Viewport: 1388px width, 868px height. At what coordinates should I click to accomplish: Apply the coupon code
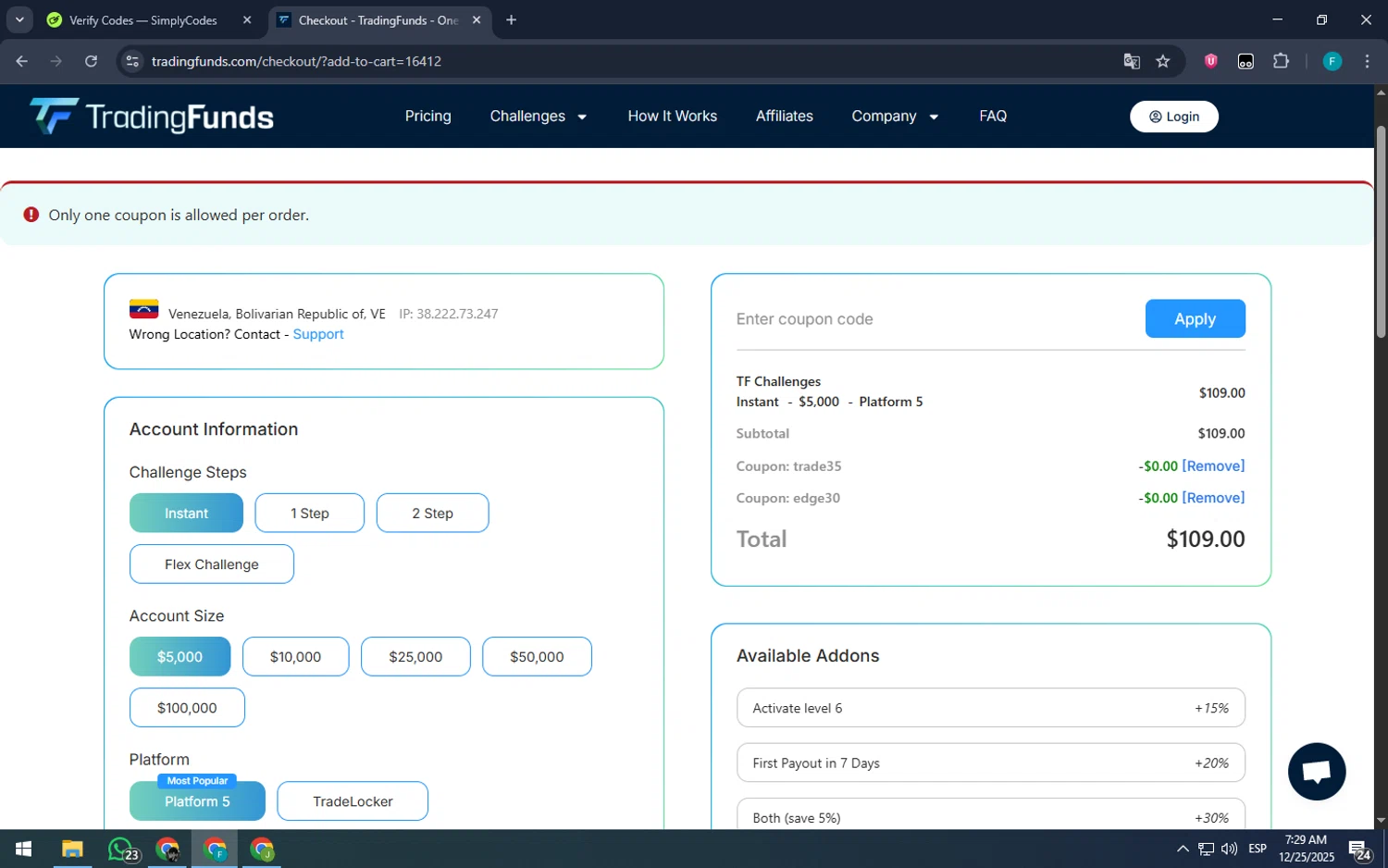pos(1195,318)
